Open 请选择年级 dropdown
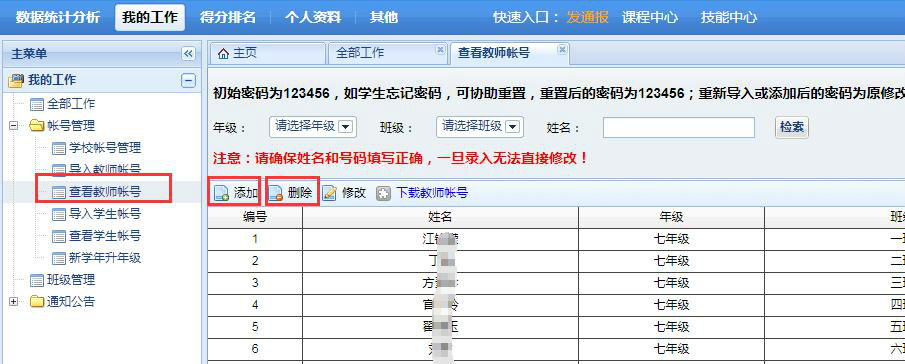This screenshot has width=905, height=364. pyautogui.click(x=313, y=127)
